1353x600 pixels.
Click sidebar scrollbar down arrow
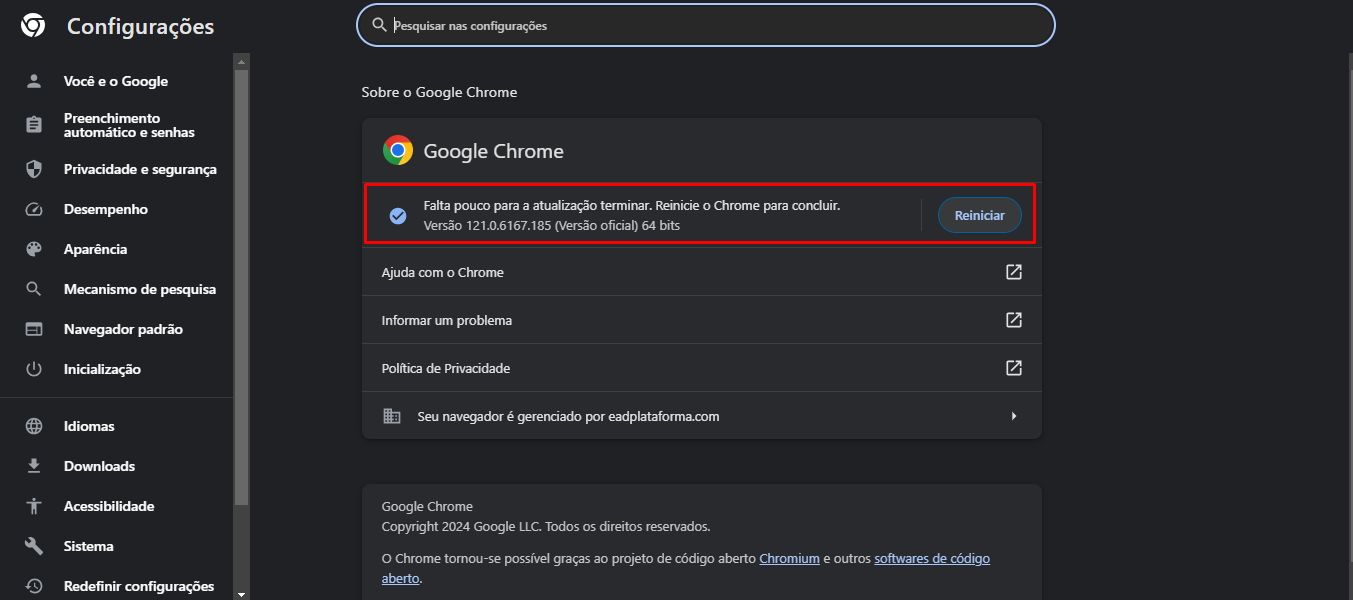pyautogui.click(x=241, y=593)
